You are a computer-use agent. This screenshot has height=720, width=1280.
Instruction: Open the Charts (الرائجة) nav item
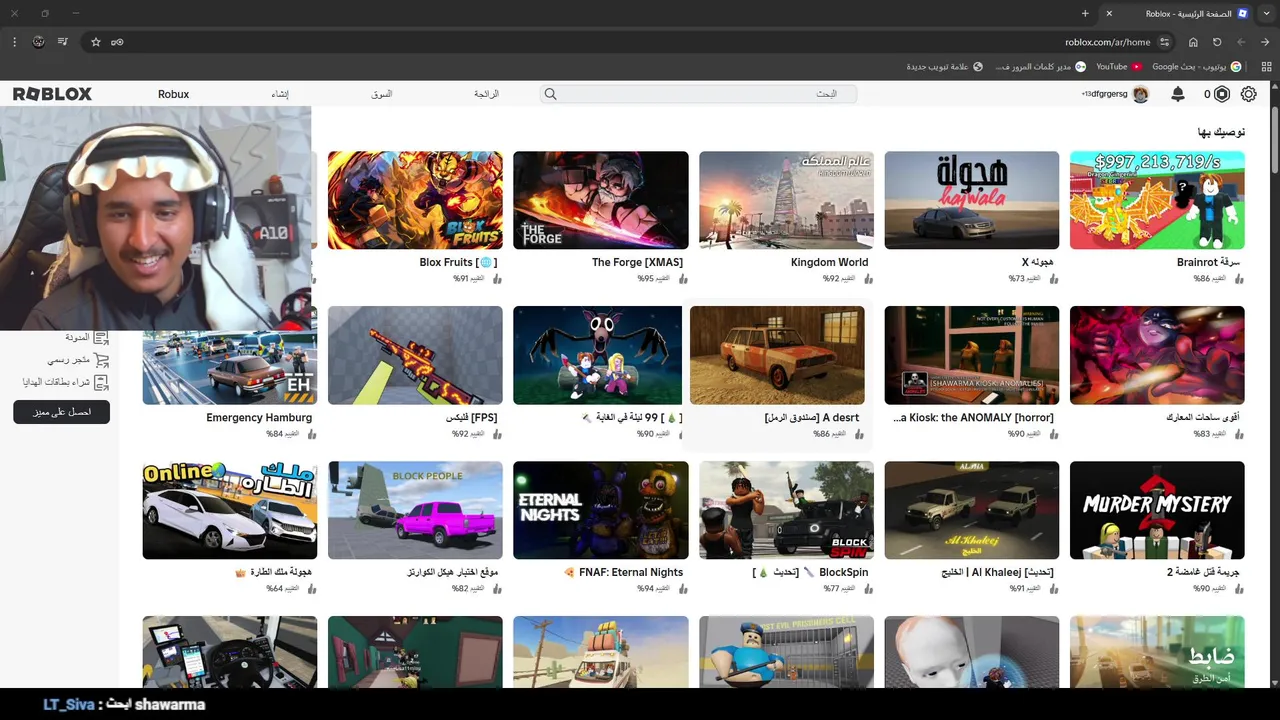click(486, 94)
